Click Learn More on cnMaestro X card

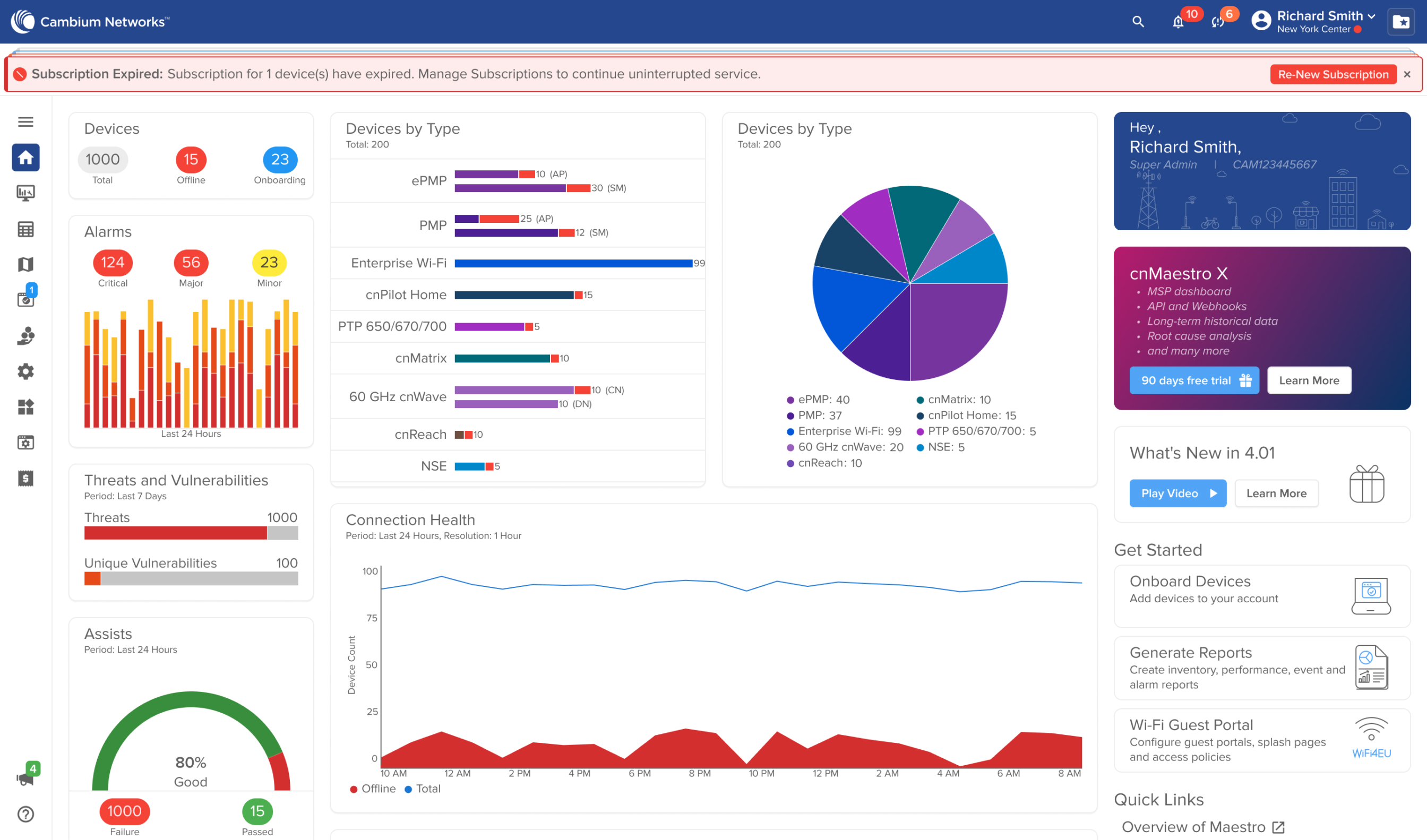click(1309, 380)
